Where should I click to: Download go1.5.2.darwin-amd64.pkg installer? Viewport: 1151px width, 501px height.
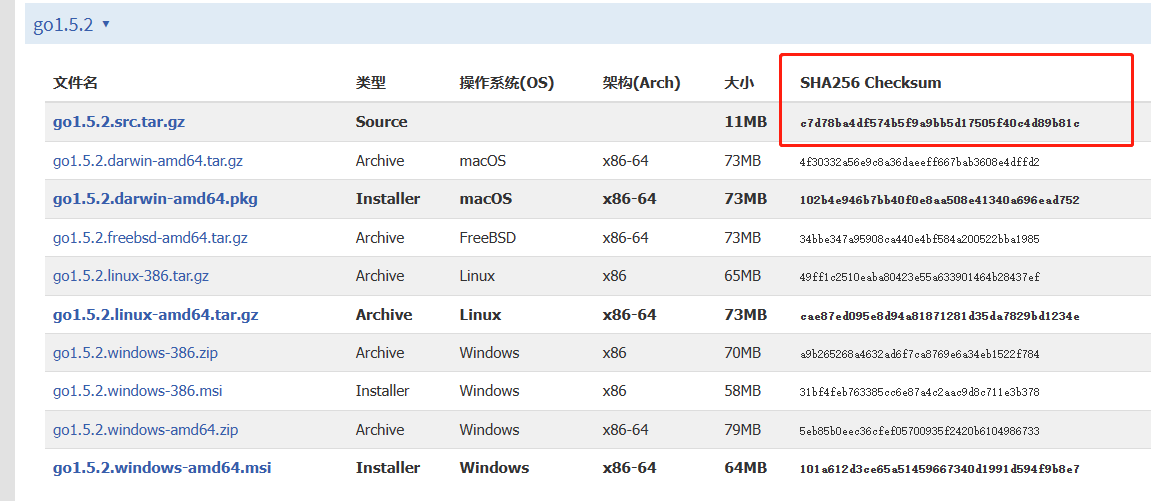[155, 199]
